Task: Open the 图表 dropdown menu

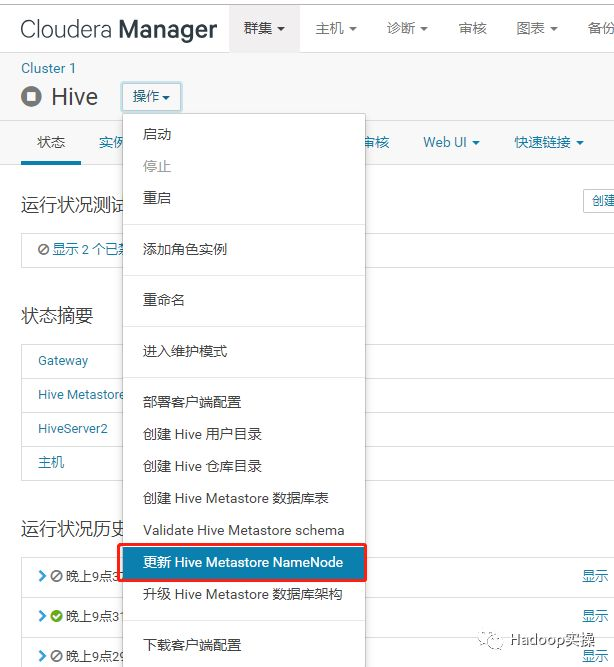Action: [x=537, y=29]
